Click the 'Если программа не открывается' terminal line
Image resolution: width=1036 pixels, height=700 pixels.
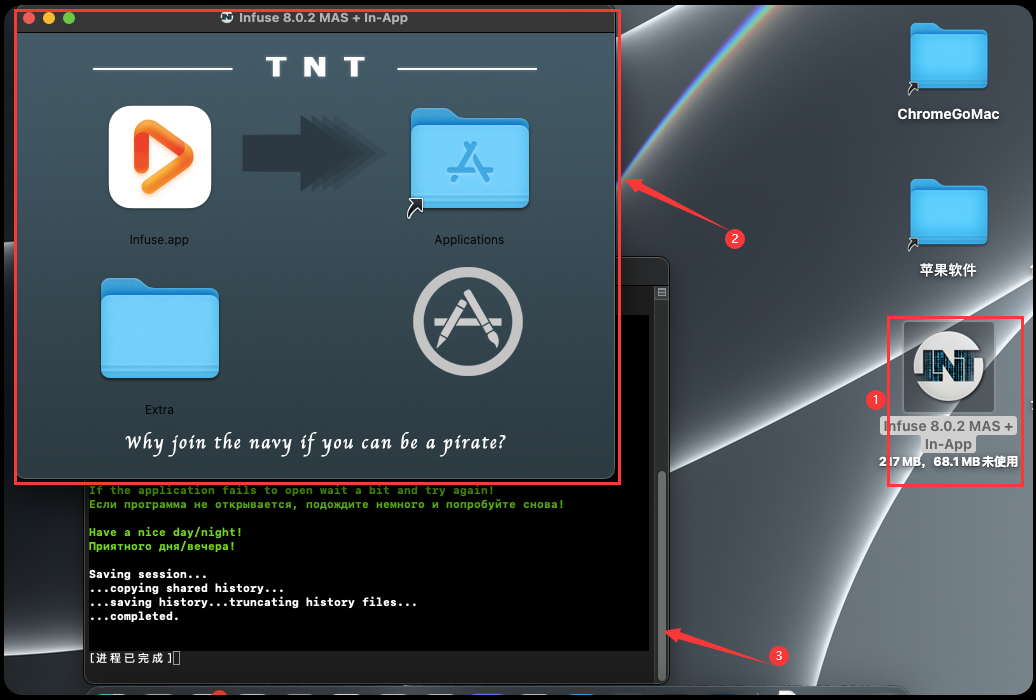coord(326,504)
